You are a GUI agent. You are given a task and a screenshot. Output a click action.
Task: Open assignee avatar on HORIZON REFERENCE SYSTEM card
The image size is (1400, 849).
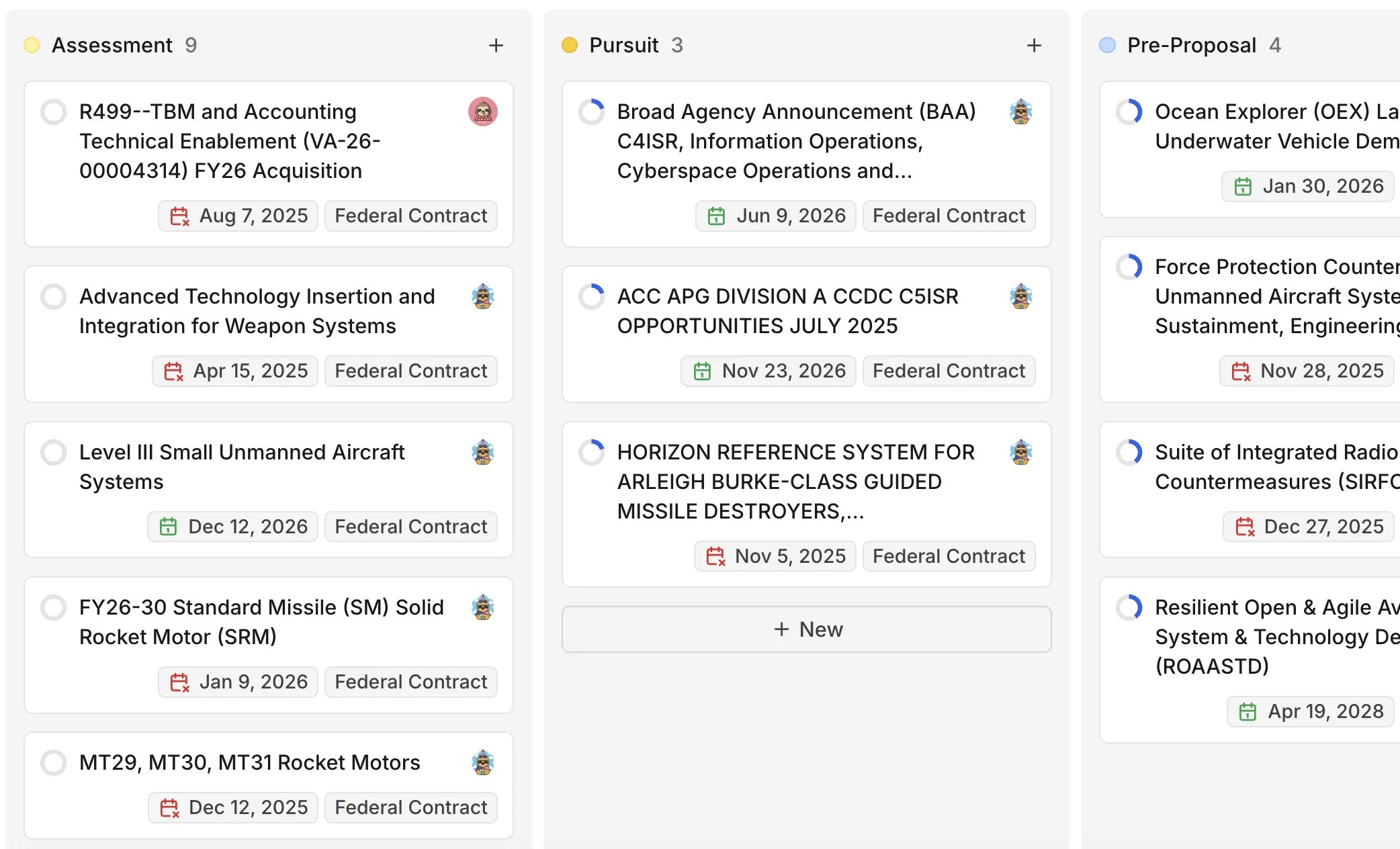(1021, 452)
